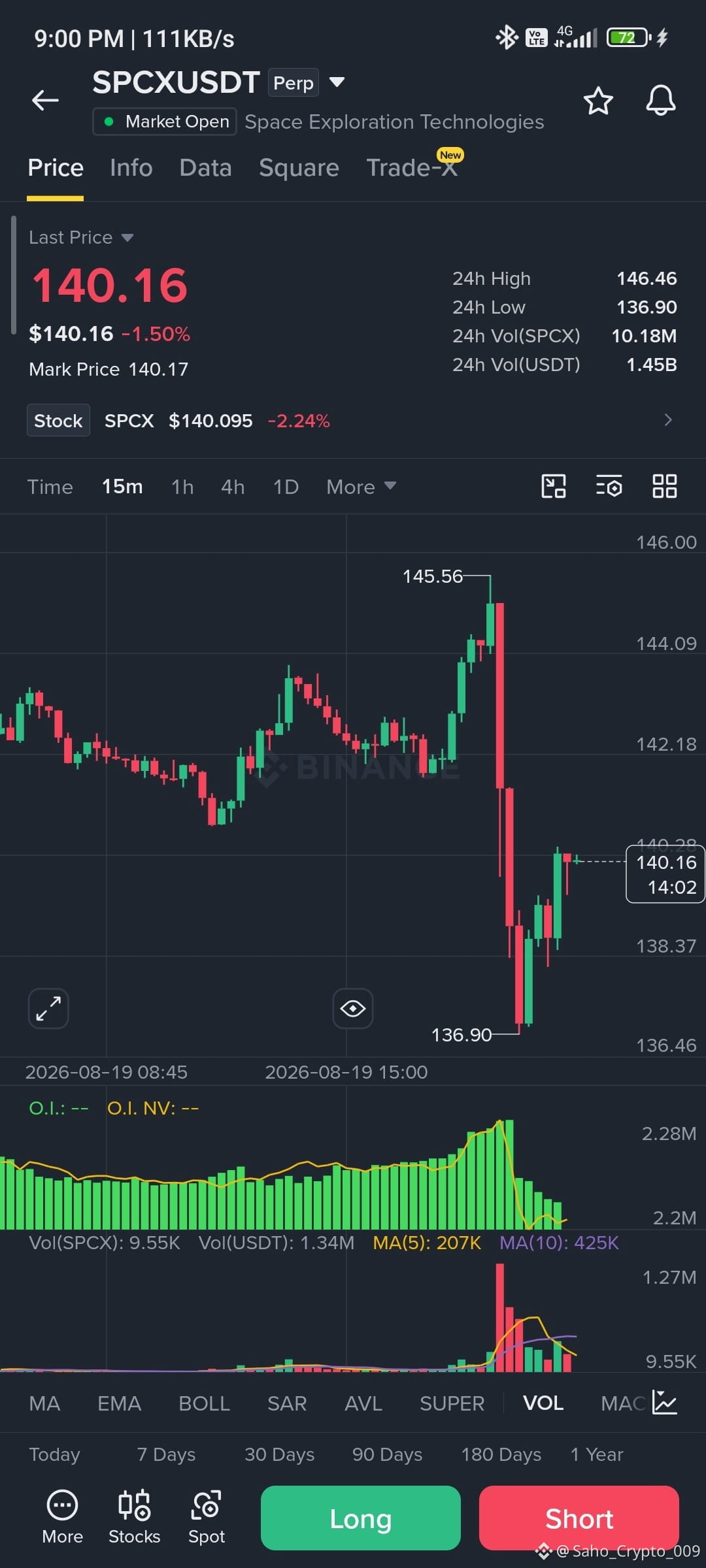Tap the Bluetooth status icon

click(x=506, y=38)
